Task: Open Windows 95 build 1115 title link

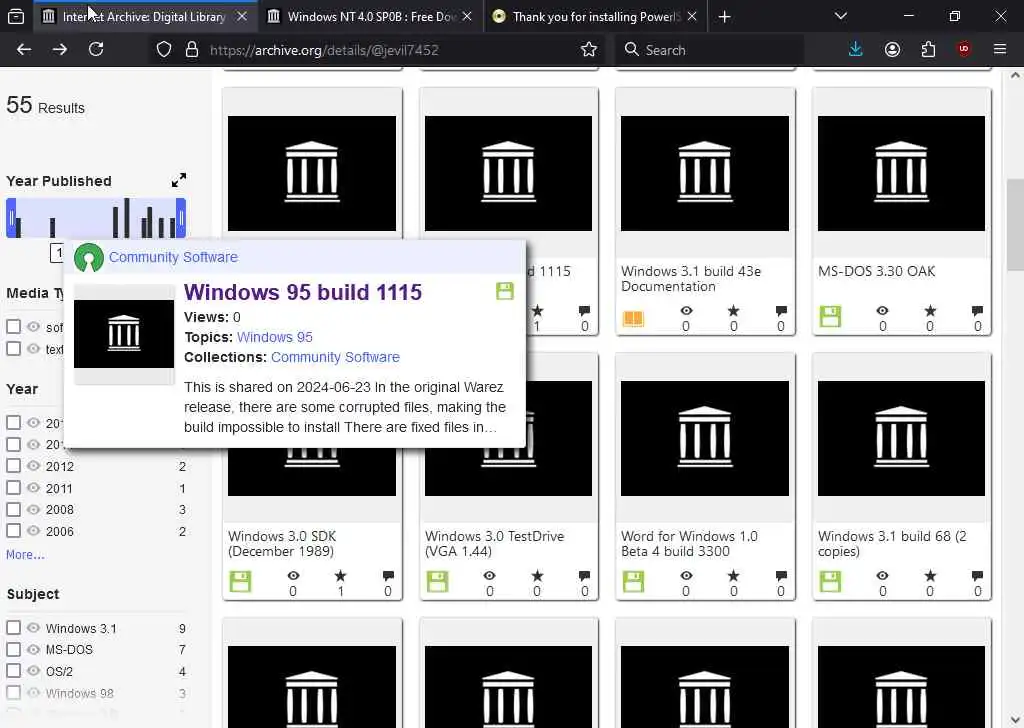Action: [x=303, y=292]
